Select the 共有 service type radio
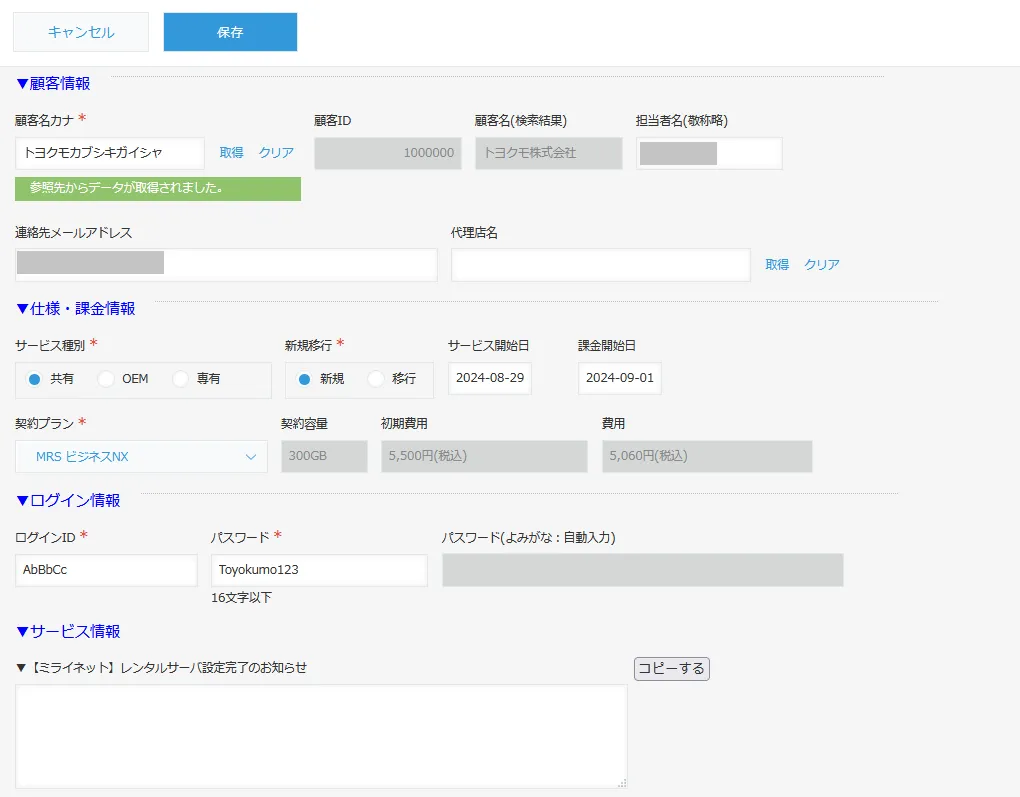Viewport: 1020px width, 797px height. [35, 379]
